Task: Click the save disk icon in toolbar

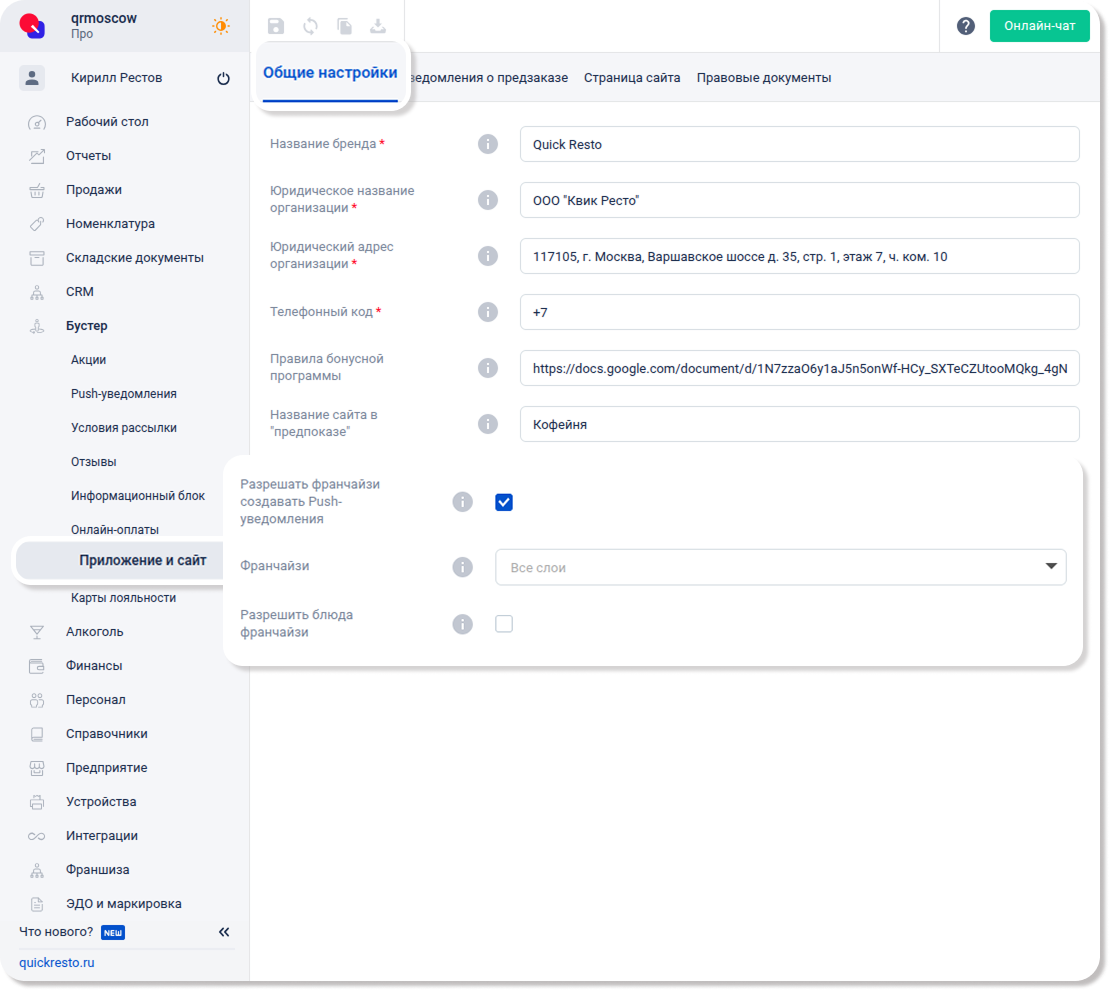Action: pyautogui.click(x=276, y=27)
